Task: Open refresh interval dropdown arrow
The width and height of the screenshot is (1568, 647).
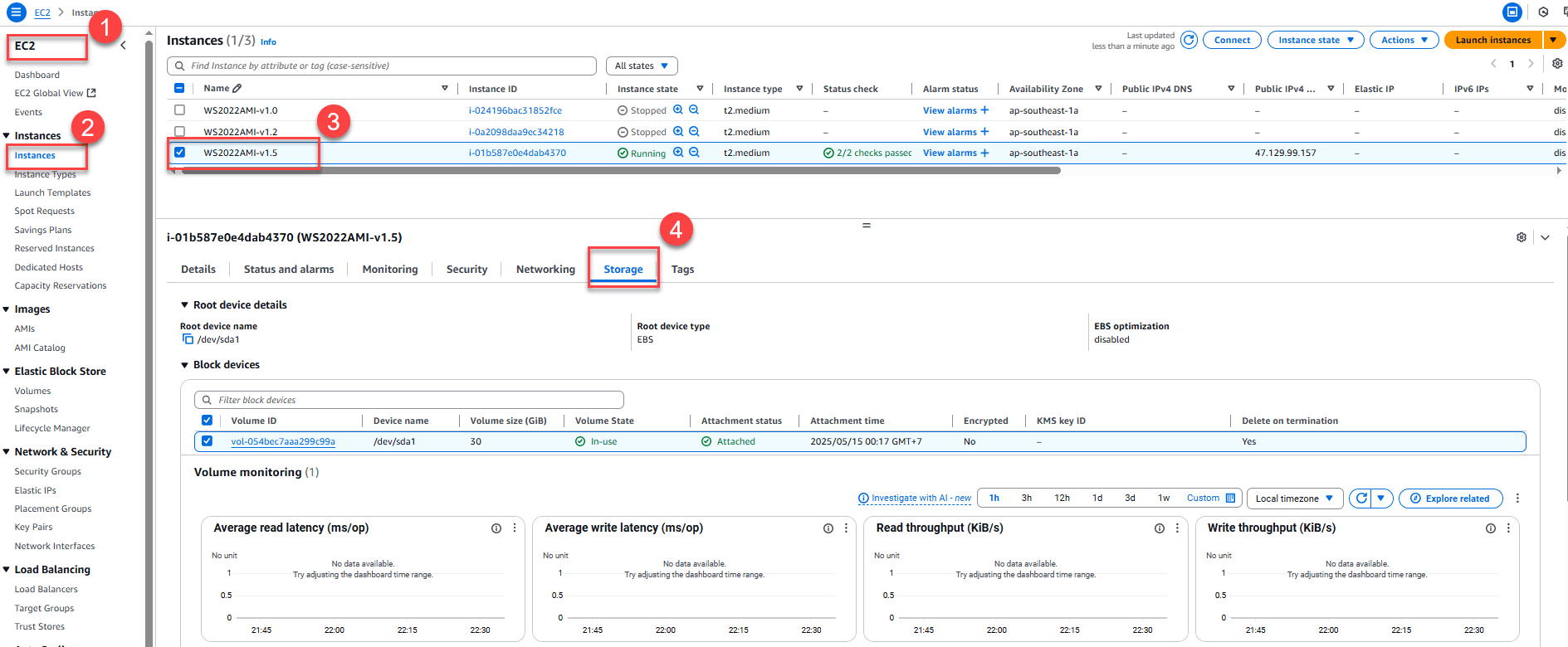Action: coord(1381,499)
